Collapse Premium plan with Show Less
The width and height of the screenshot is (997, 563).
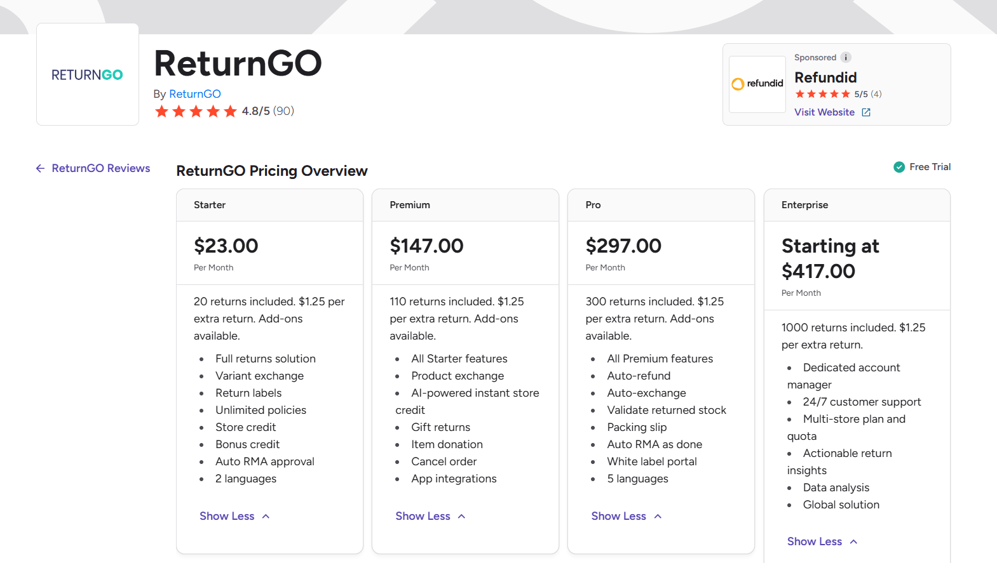430,516
